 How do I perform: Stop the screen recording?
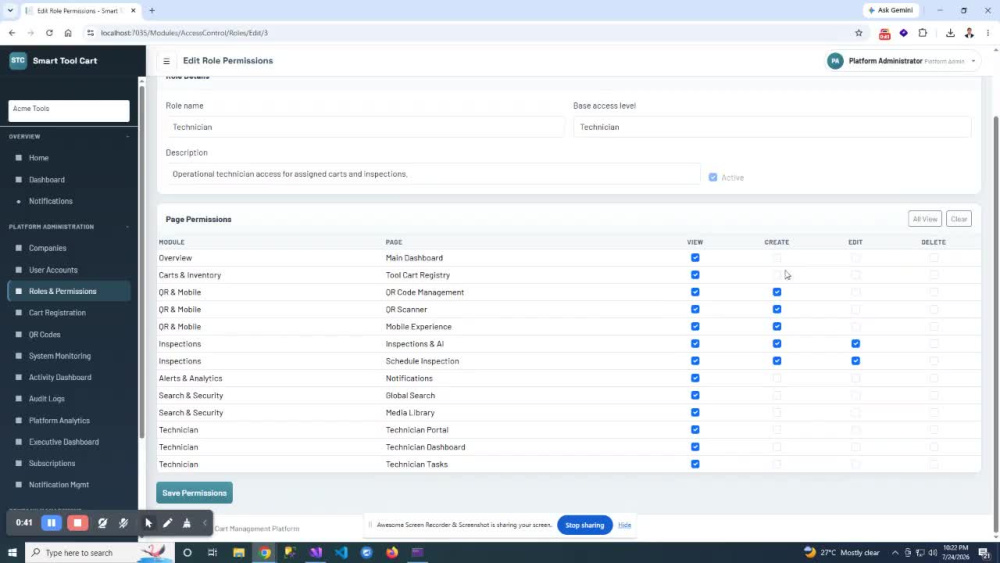(x=78, y=523)
